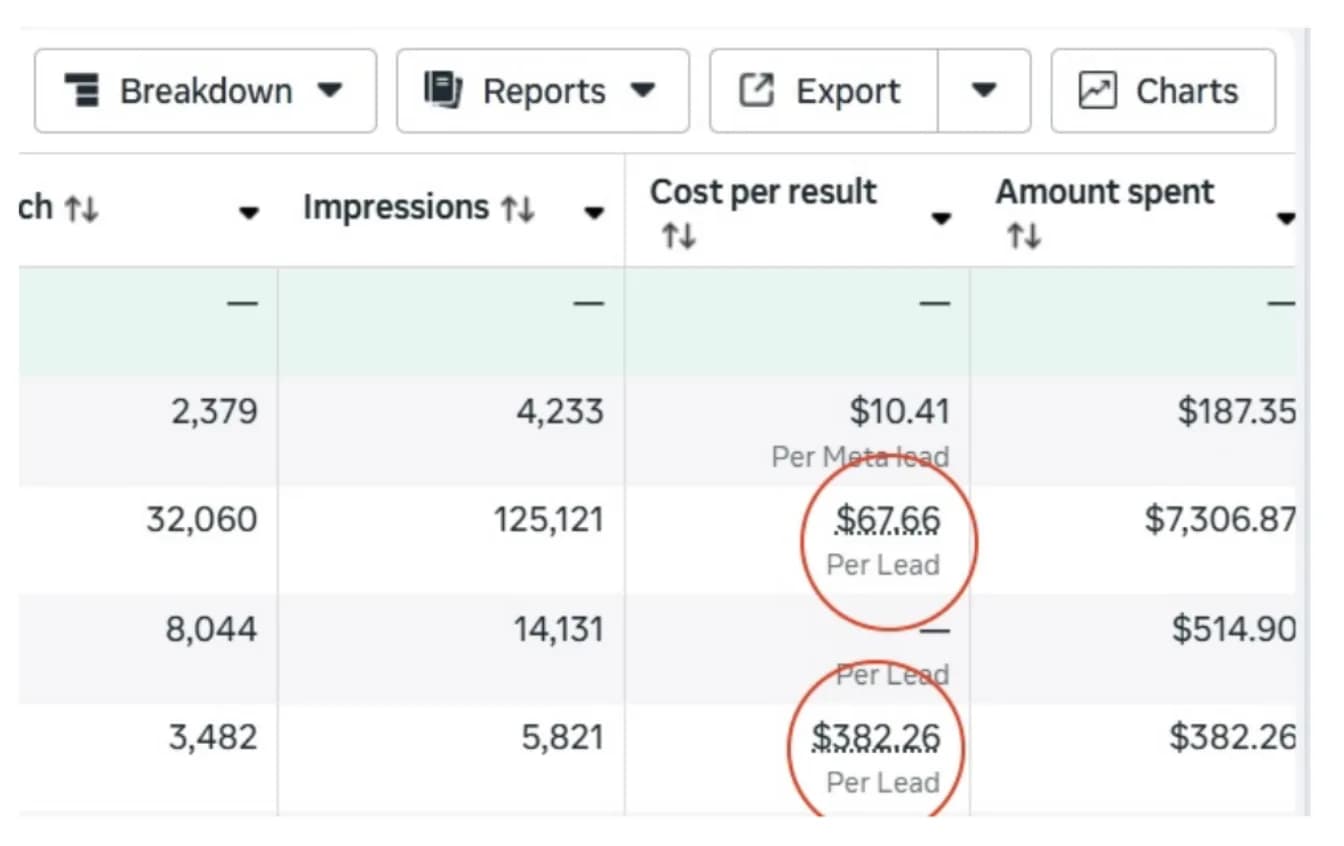Open the Cost per result column caret
The width and height of the screenshot is (1344, 846).
tap(941, 219)
